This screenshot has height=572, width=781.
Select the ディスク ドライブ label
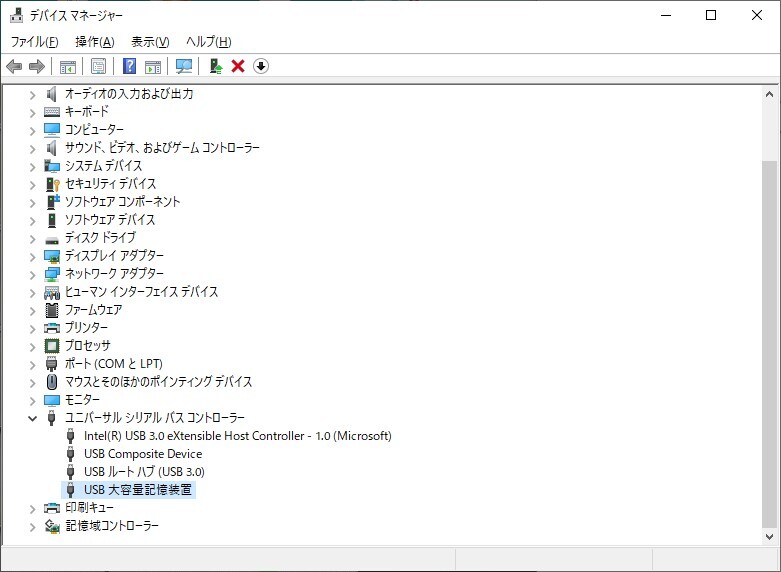100,238
